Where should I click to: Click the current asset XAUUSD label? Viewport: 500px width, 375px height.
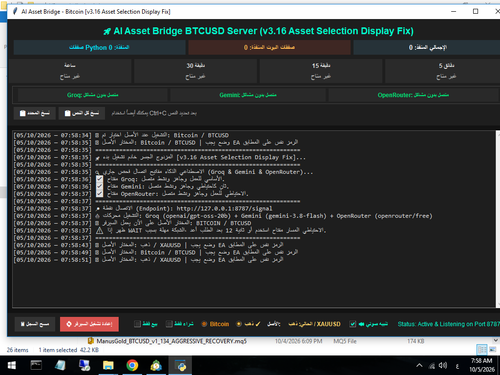point(314,324)
